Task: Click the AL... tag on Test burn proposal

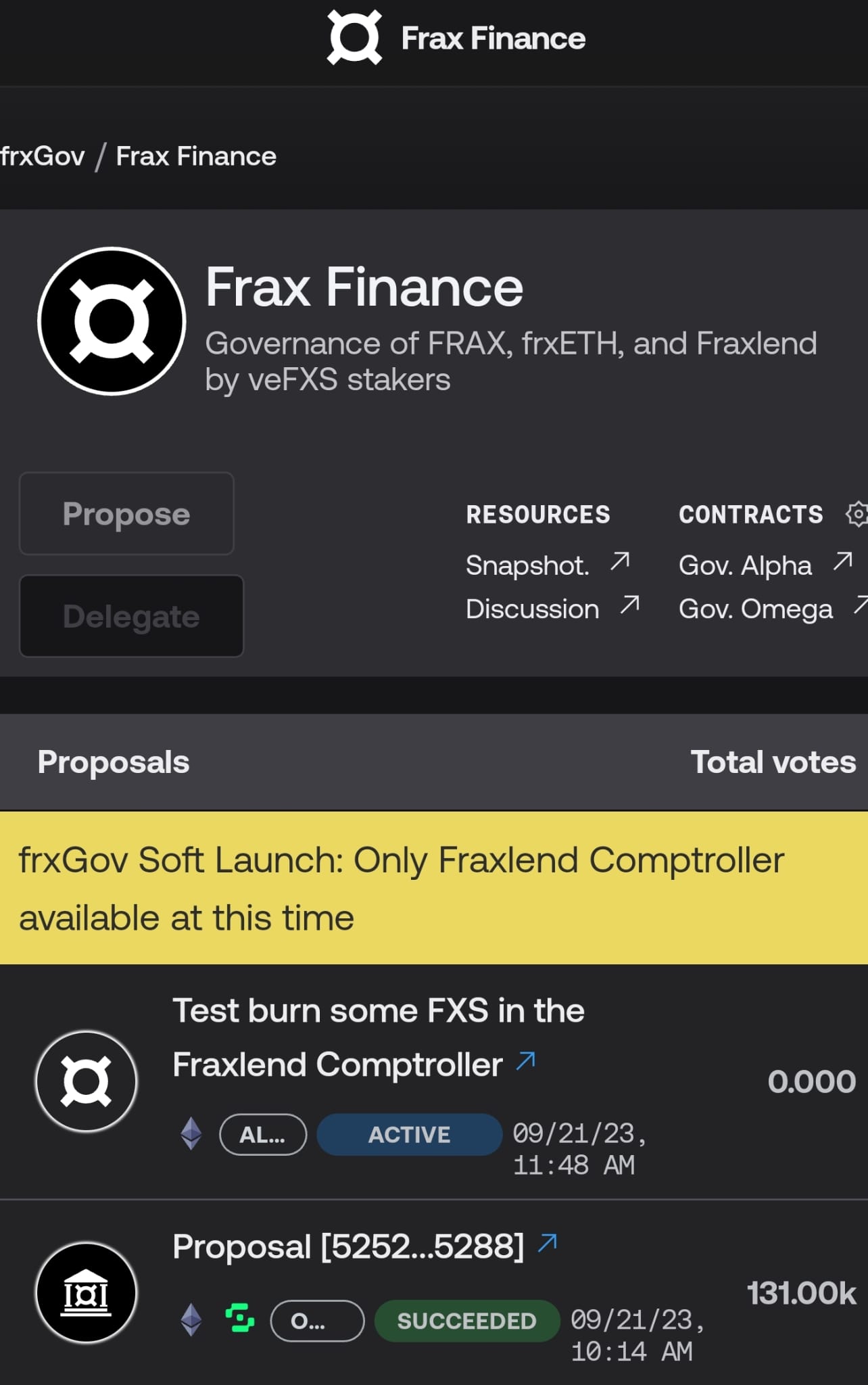Action: [x=263, y=1134]
